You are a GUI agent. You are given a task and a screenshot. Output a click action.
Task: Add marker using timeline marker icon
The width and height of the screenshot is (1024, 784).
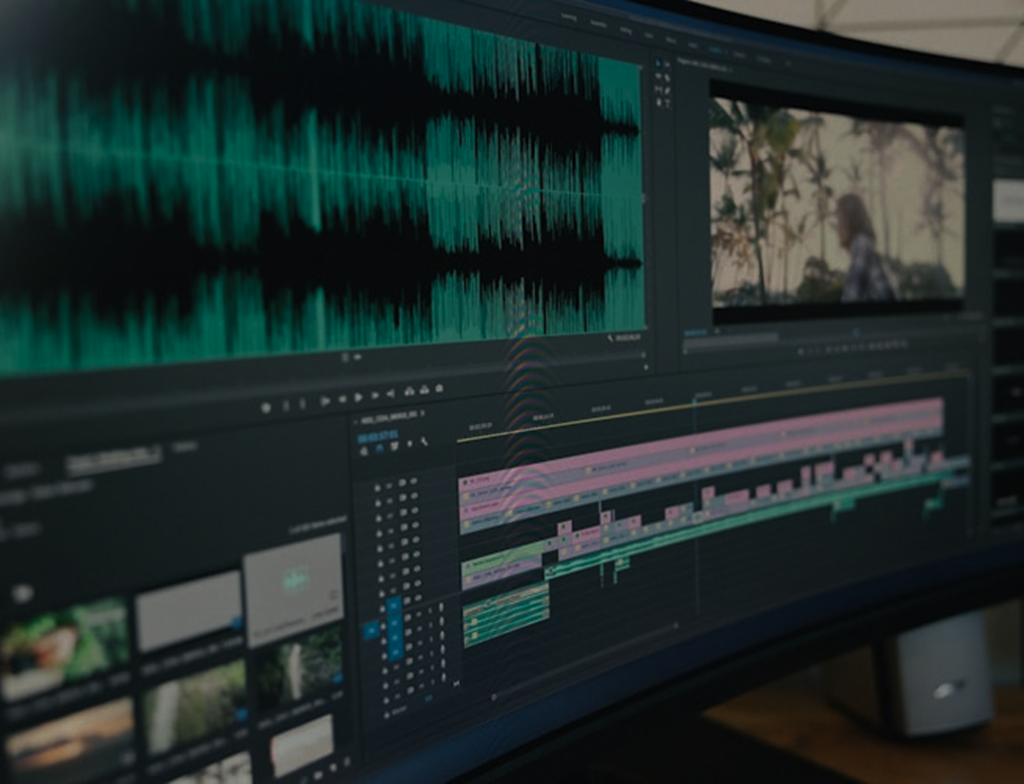409,444
